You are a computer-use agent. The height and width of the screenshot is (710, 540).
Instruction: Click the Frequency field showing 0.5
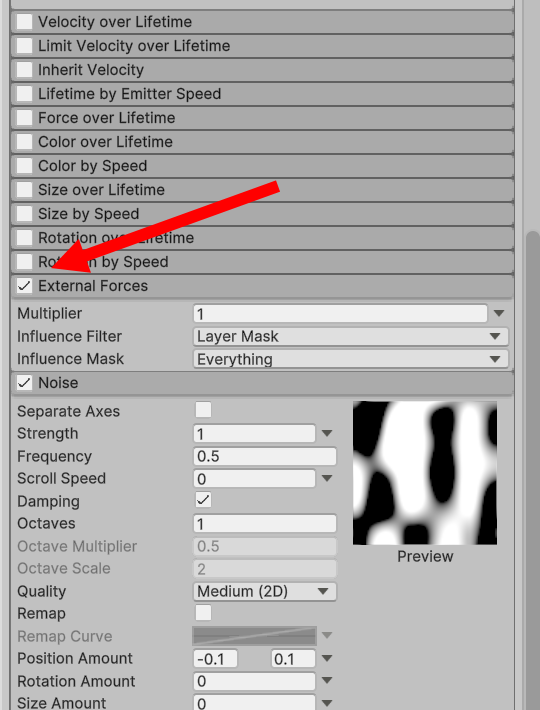pos(265,456)
